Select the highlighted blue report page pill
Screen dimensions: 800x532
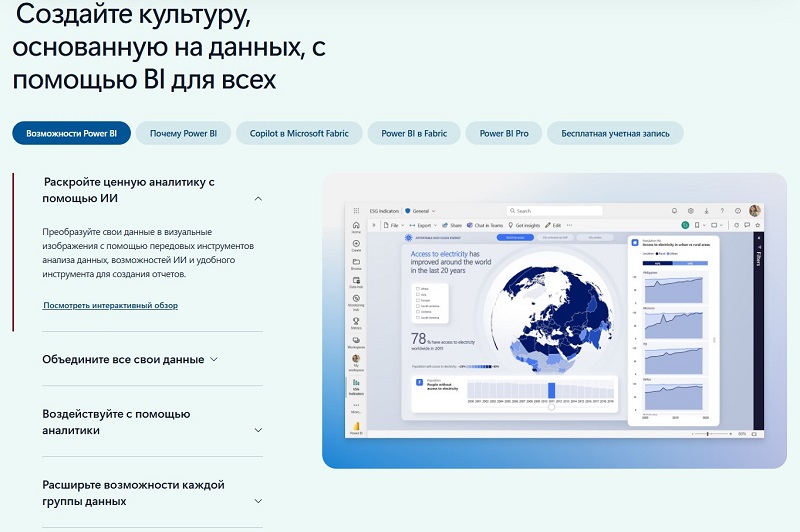point(515,238)
